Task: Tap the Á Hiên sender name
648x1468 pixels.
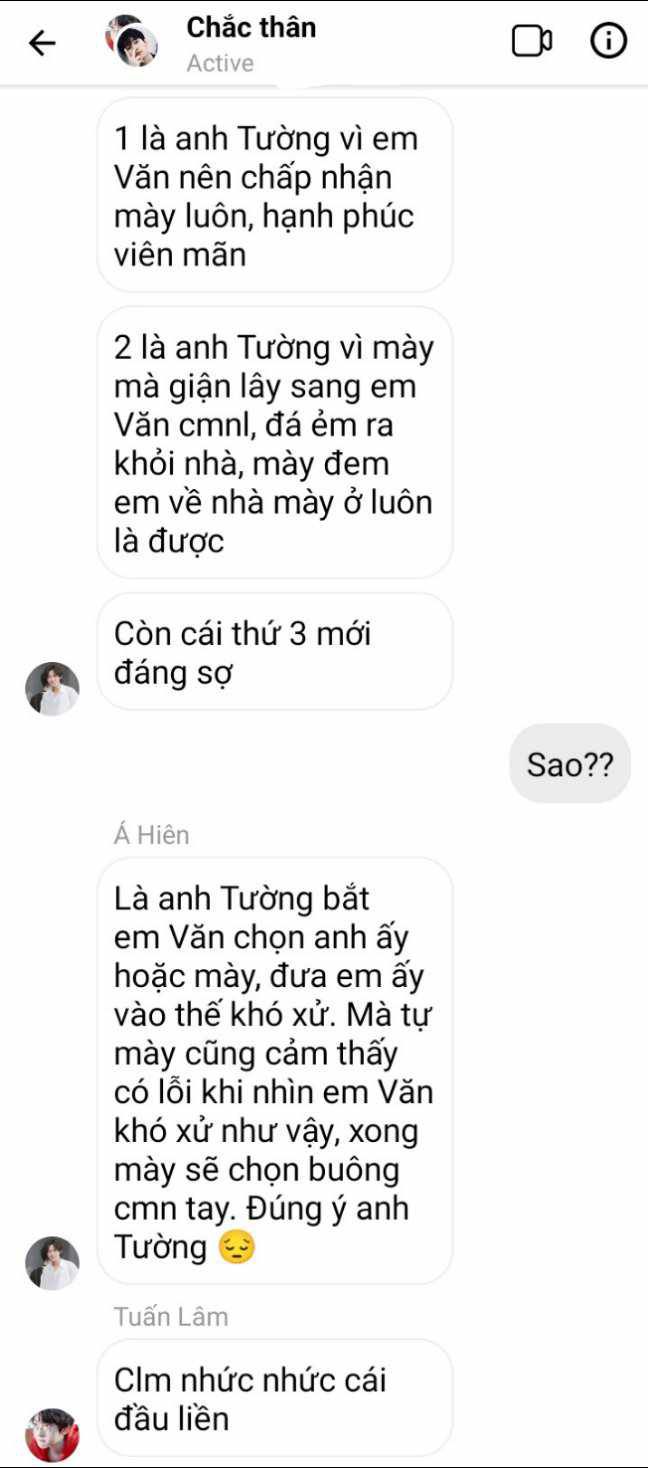Action: [151, 835]
